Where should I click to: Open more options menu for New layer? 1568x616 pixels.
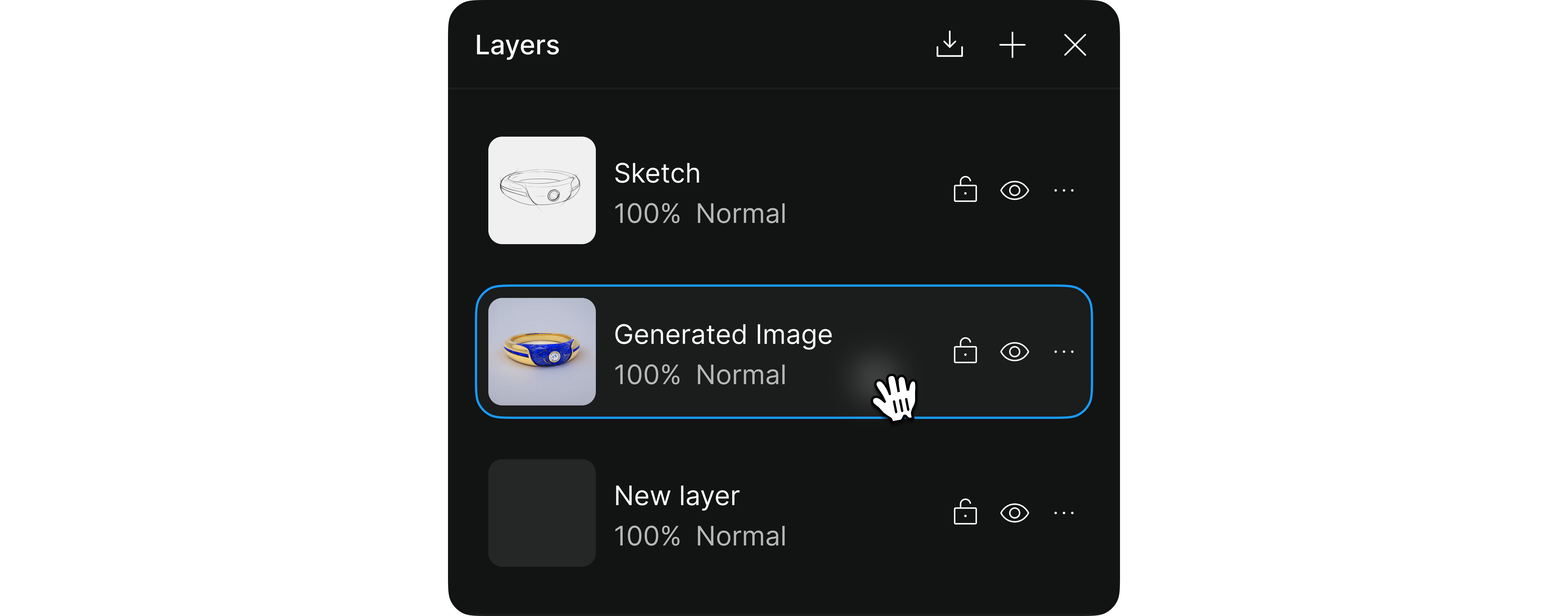1064,513
